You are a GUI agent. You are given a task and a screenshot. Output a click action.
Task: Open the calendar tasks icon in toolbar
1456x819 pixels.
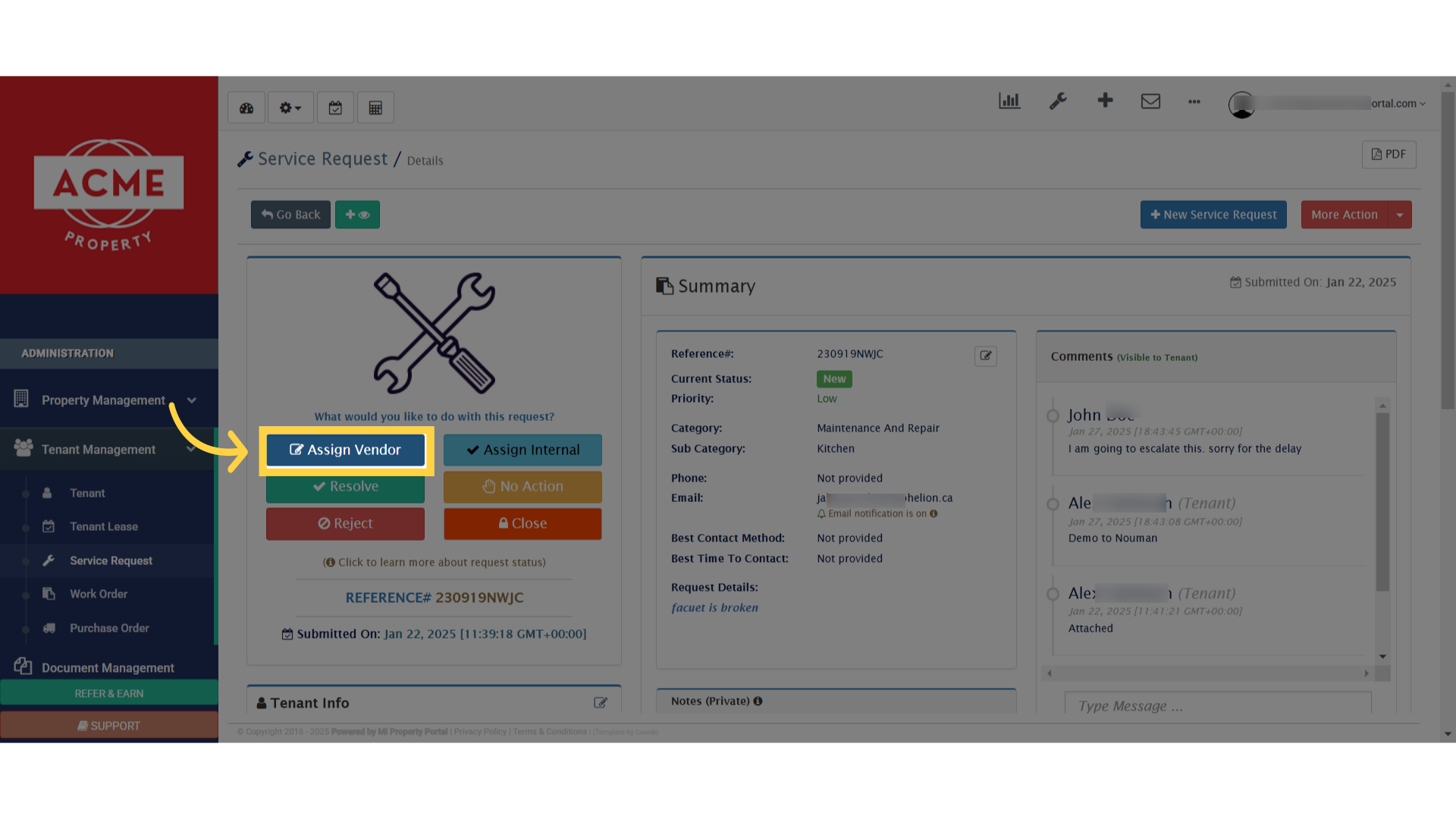pos(335,107)
